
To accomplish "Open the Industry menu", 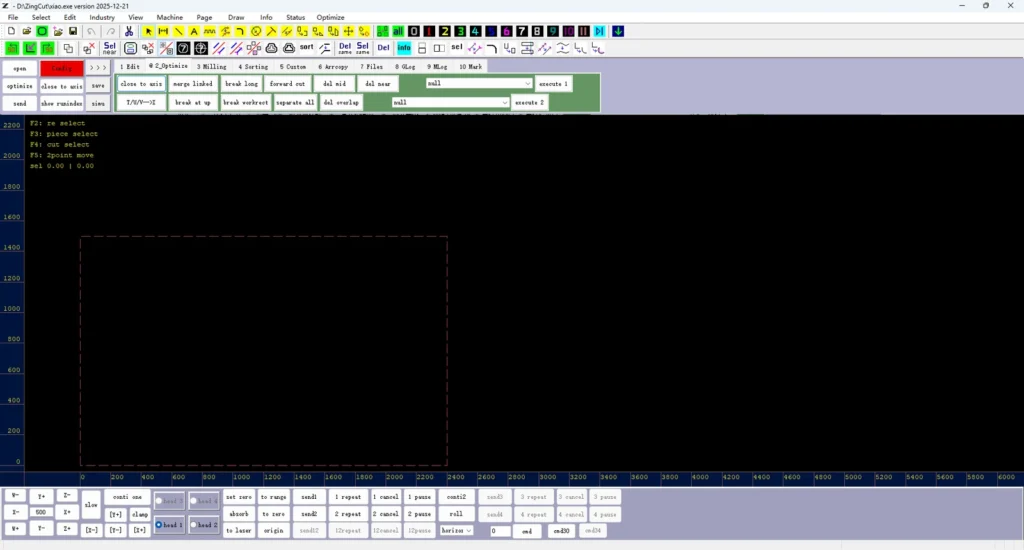I will click(x=102, y=18).
